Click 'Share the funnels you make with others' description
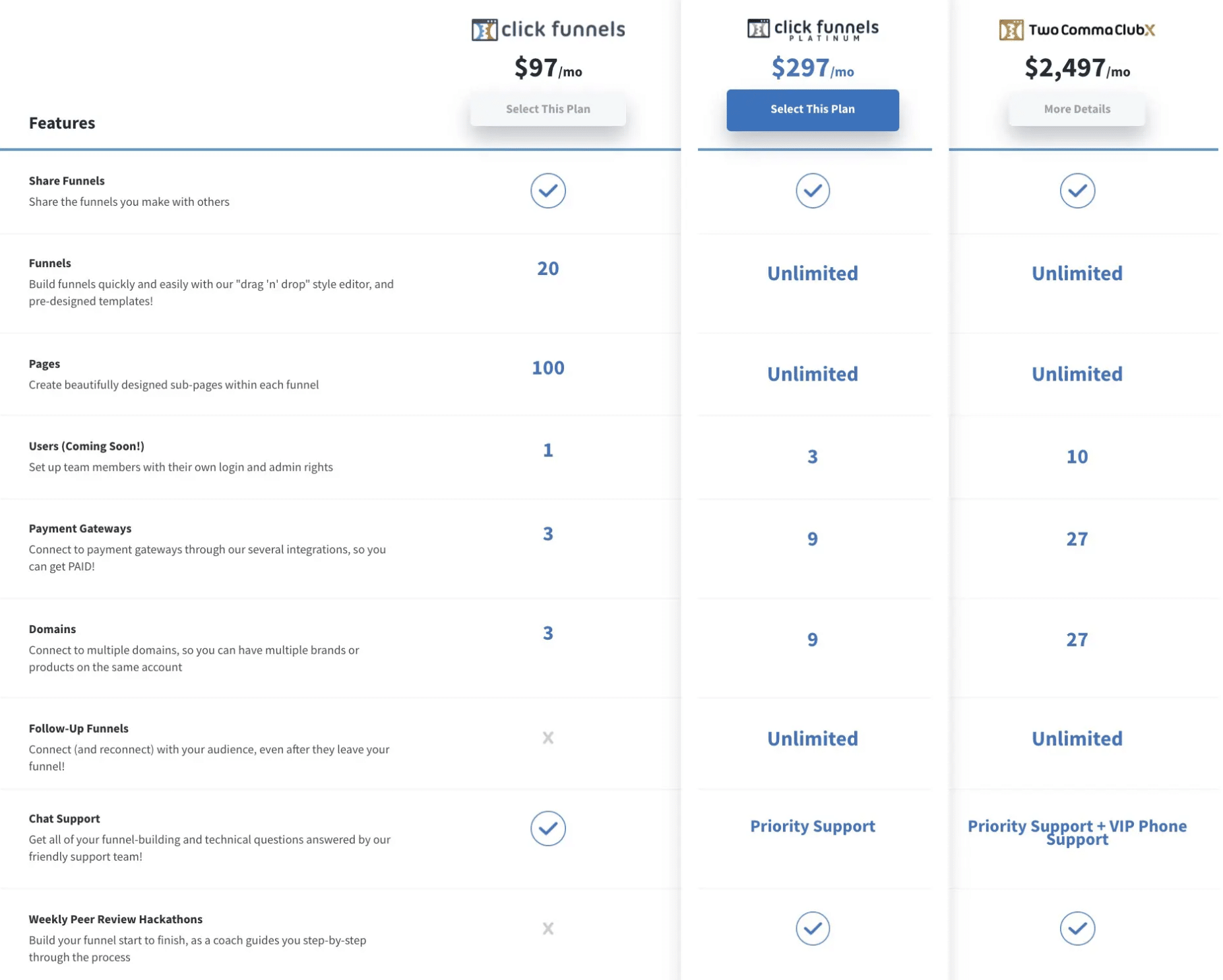1223x980 pixels. click(129, 202)
